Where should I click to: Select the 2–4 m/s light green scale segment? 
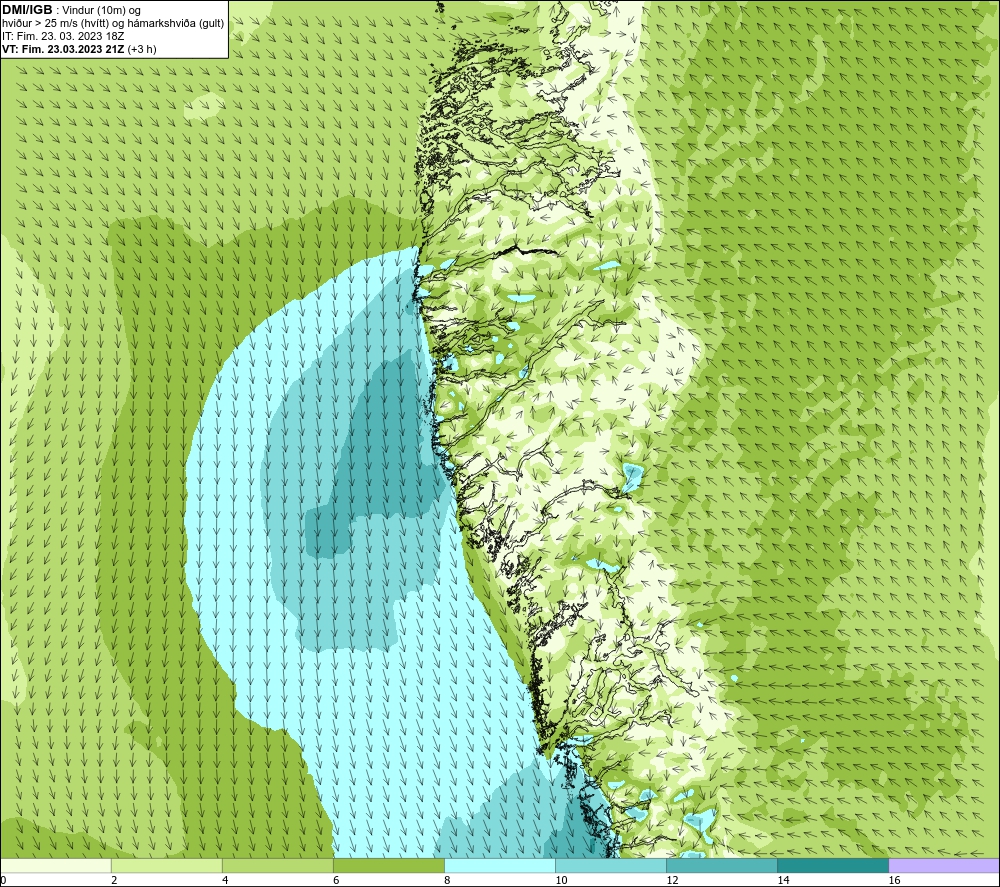166,865
